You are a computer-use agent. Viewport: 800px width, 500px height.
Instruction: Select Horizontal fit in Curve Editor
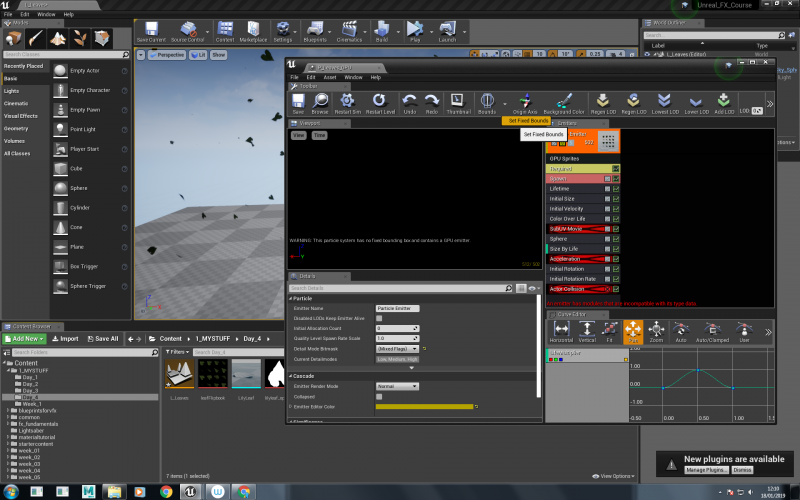click(x=561, y=332)
